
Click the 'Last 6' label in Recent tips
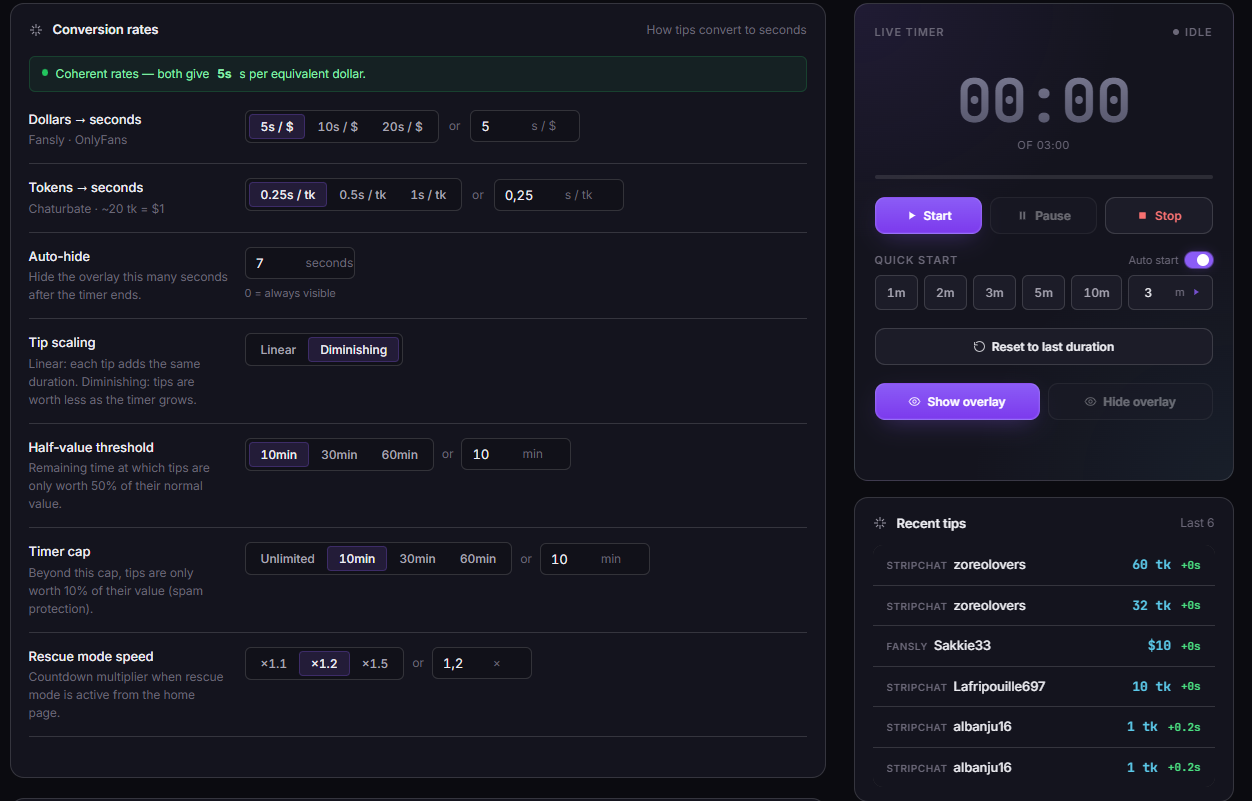(x=1197, y=523)
